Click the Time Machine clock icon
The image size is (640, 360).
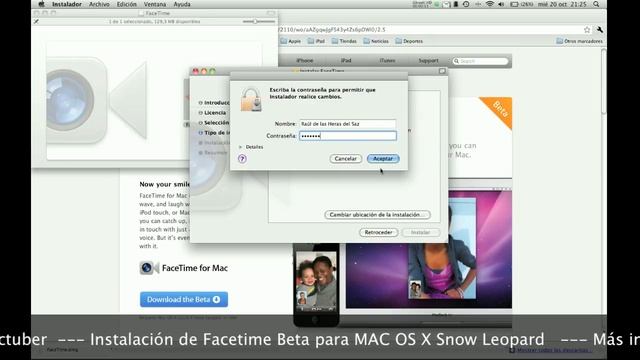[x=466, y=4]
